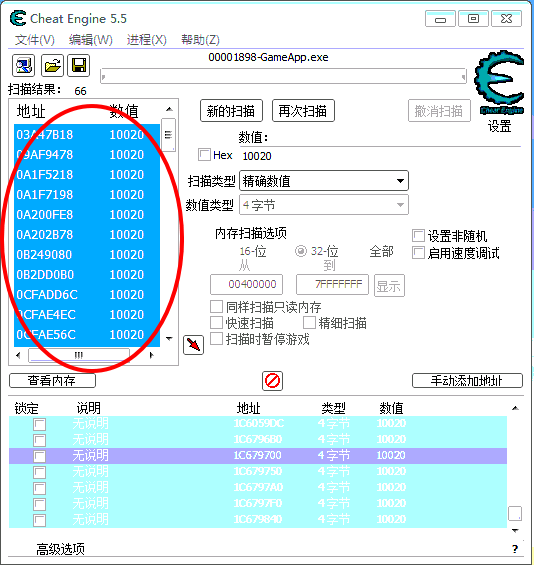Click the 地址 column header in scan results
This screenshot has height=565, width=534.
(x=31, y=111)
